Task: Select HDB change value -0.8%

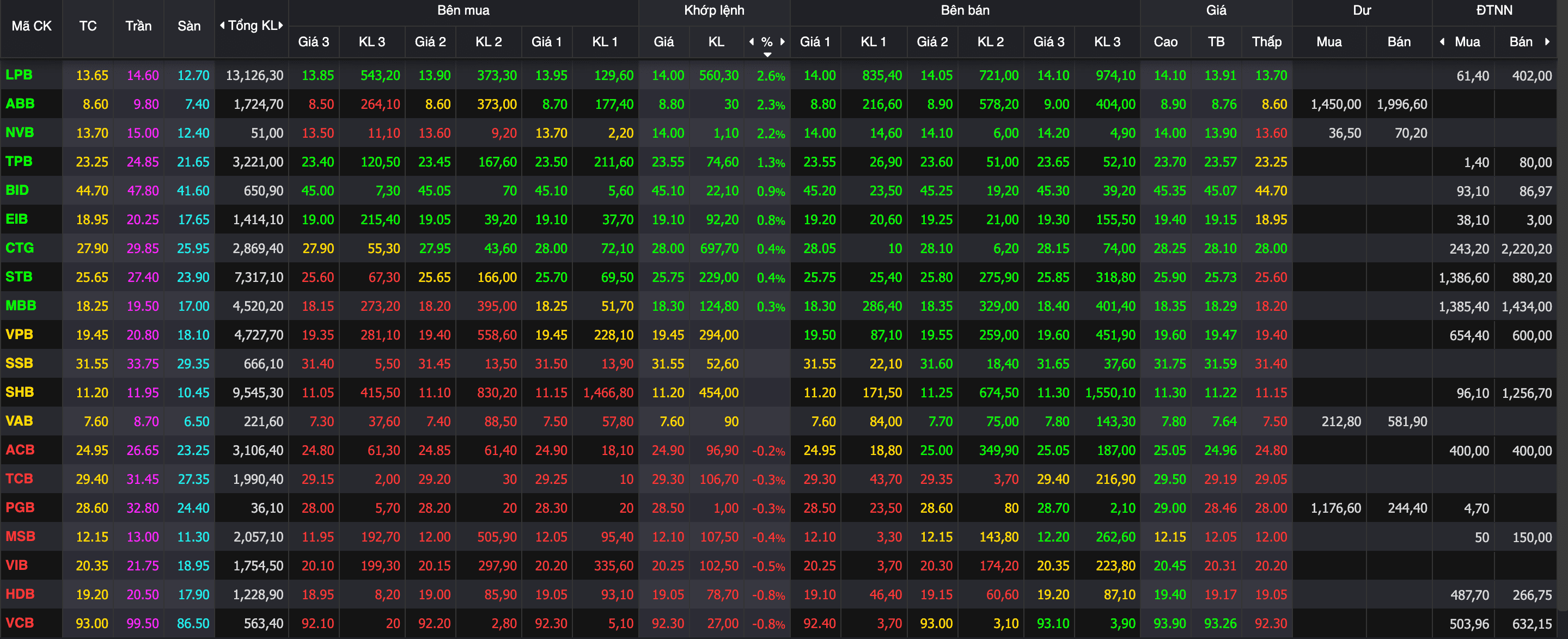Action: click(768, 595)
